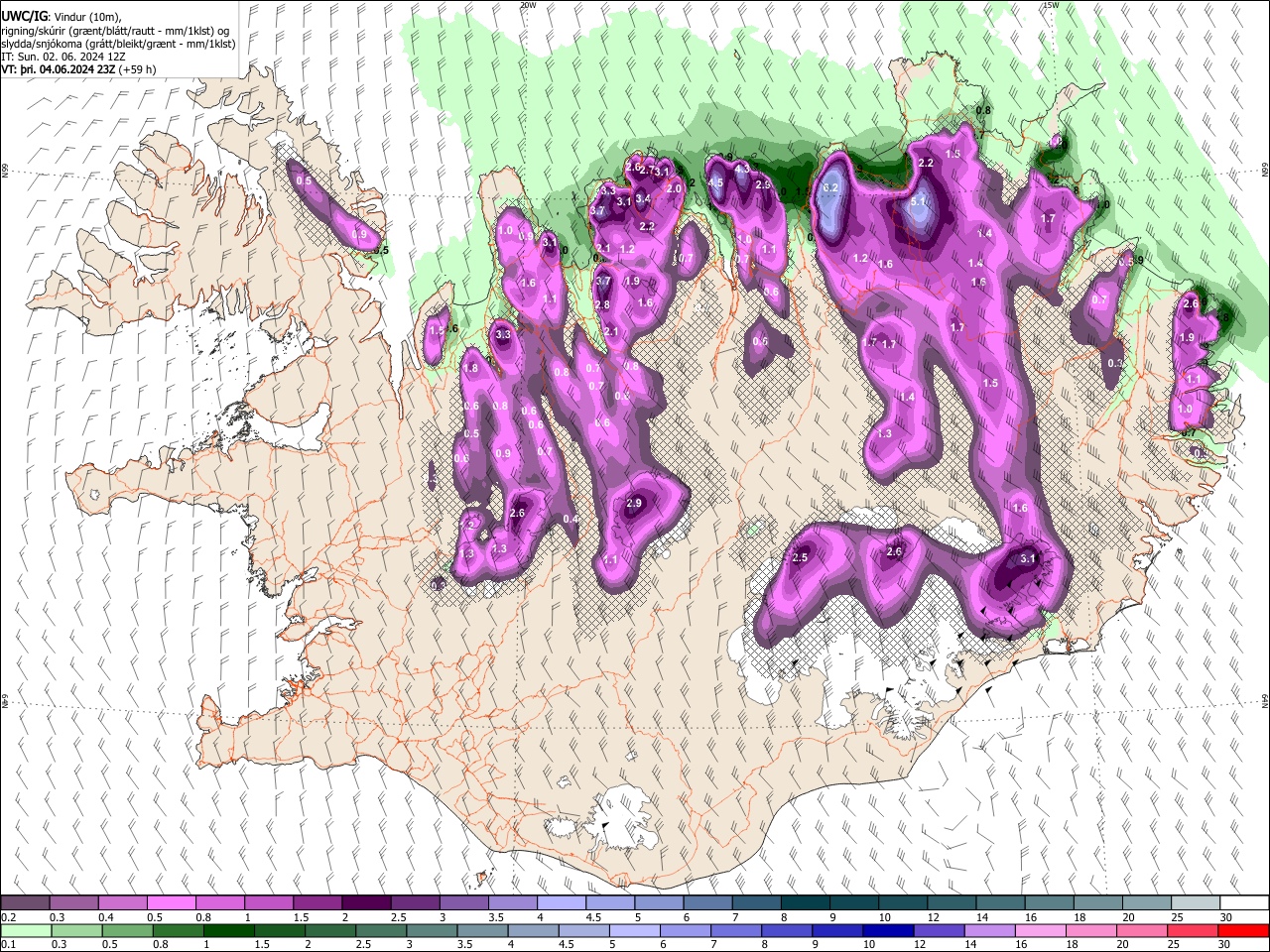Click the valid time 'VT: þri. 04.06.2024 23Z'
Screen dimensions: 1270x952
59,69
